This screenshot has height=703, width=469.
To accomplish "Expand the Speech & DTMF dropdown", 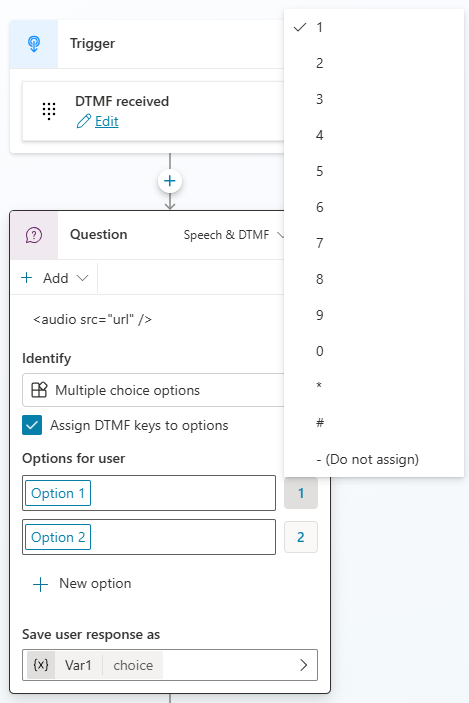I will point(233,235).
